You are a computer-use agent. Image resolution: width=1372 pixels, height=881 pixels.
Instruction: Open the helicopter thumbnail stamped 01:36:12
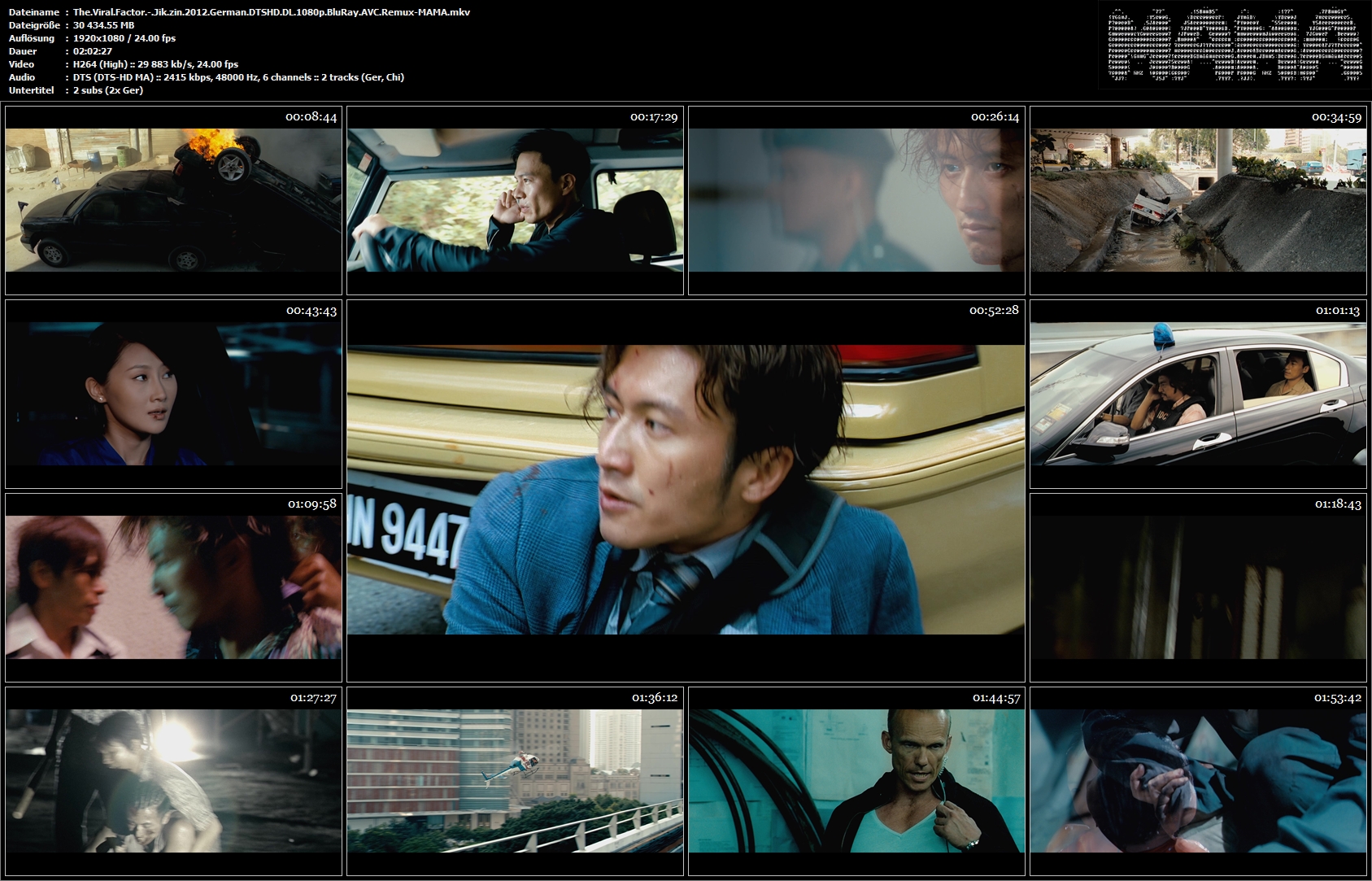(515, 781)
